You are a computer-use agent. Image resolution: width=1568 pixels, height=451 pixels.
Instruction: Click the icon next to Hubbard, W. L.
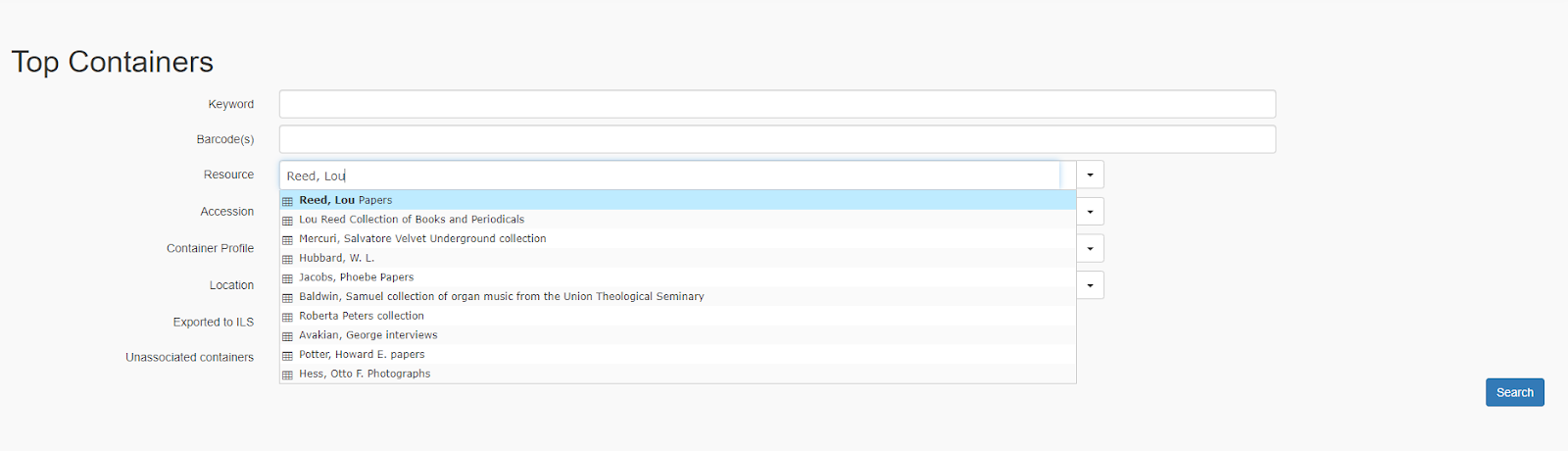[287, 259]
